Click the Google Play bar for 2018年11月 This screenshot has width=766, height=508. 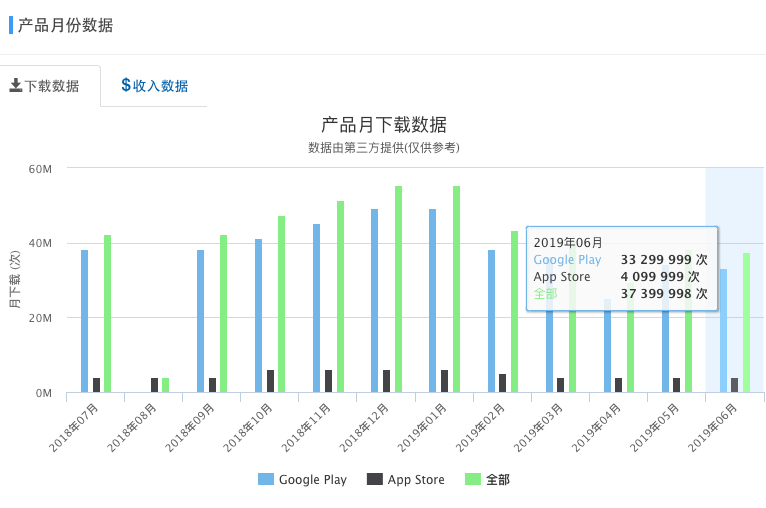317,308
